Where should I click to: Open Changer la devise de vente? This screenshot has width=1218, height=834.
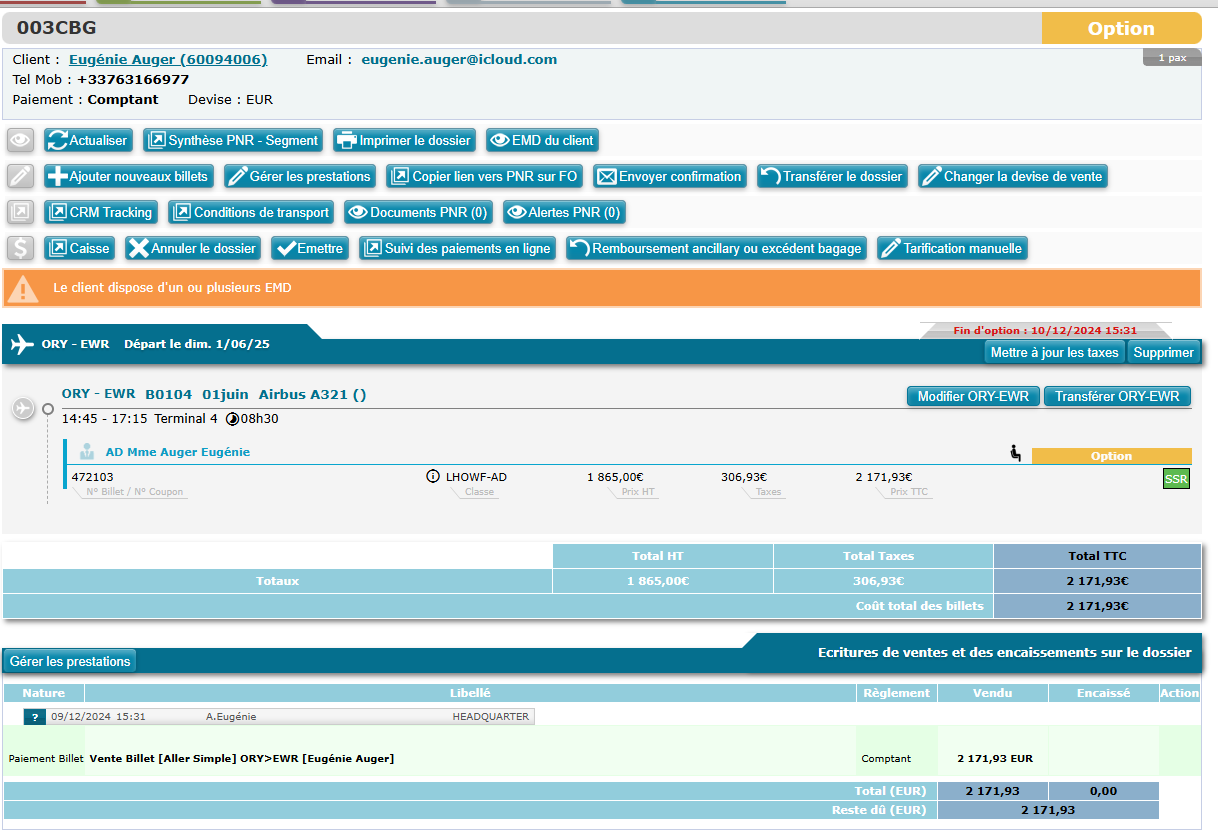pos(1012,177)
